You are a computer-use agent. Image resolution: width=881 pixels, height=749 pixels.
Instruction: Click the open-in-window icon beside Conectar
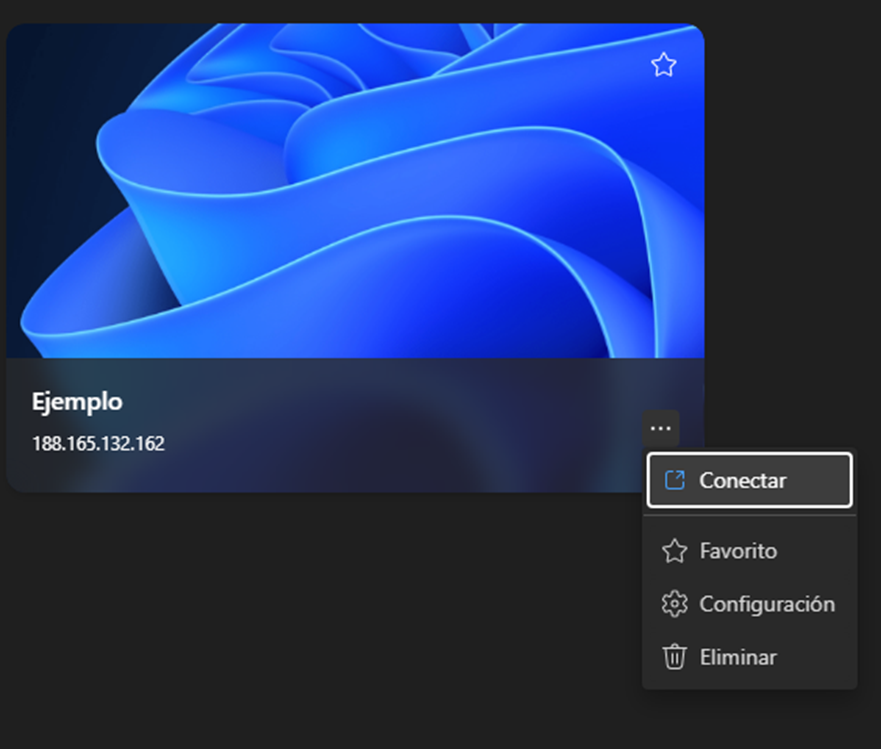(x=675, y=480)
